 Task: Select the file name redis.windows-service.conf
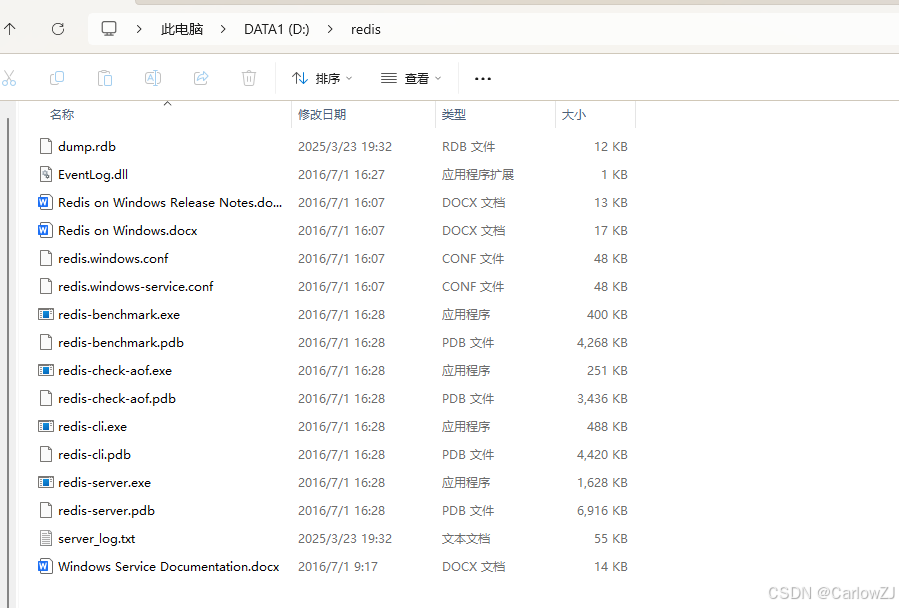(x=135, y=287)
